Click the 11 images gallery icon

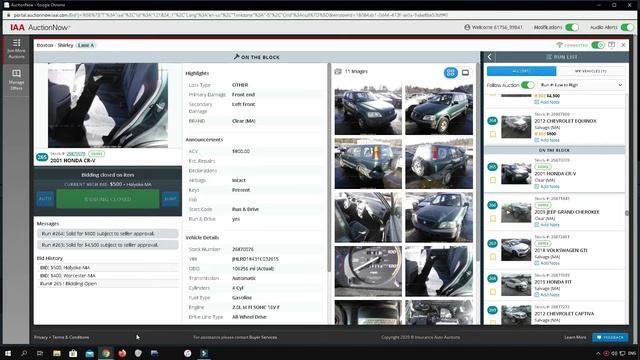(338, 71)
